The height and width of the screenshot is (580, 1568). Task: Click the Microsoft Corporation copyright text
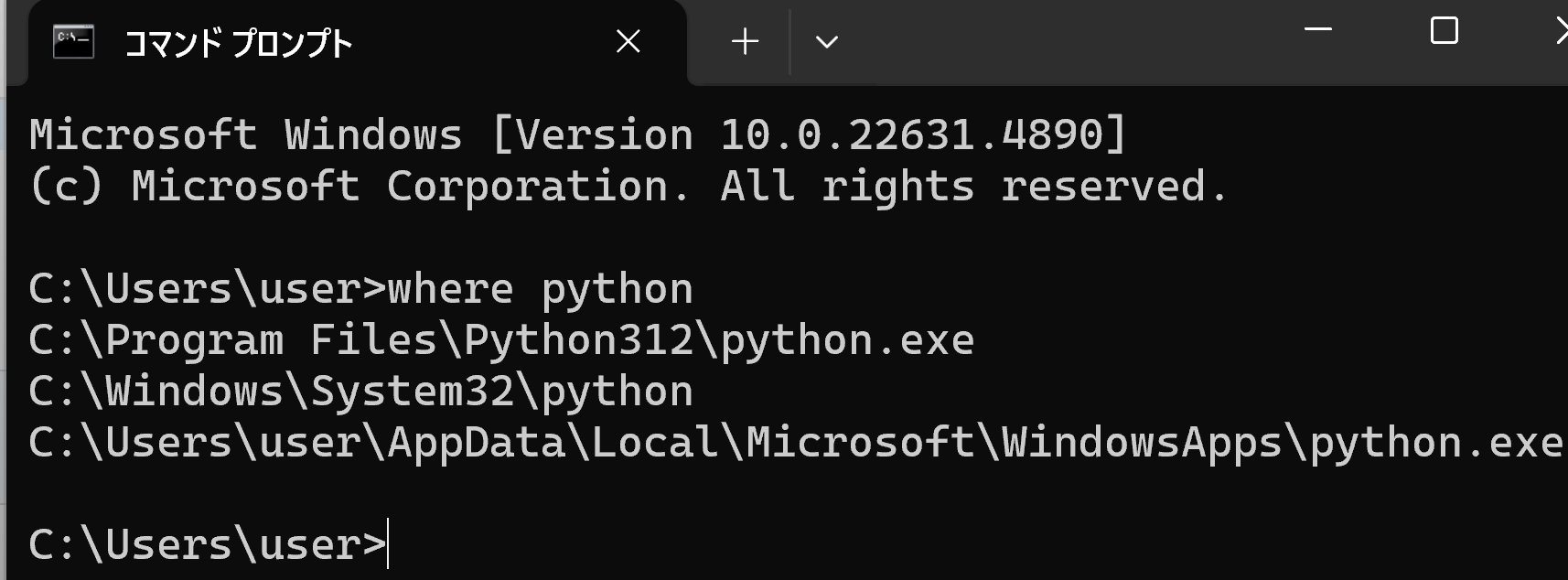click(x=410, y=187)
